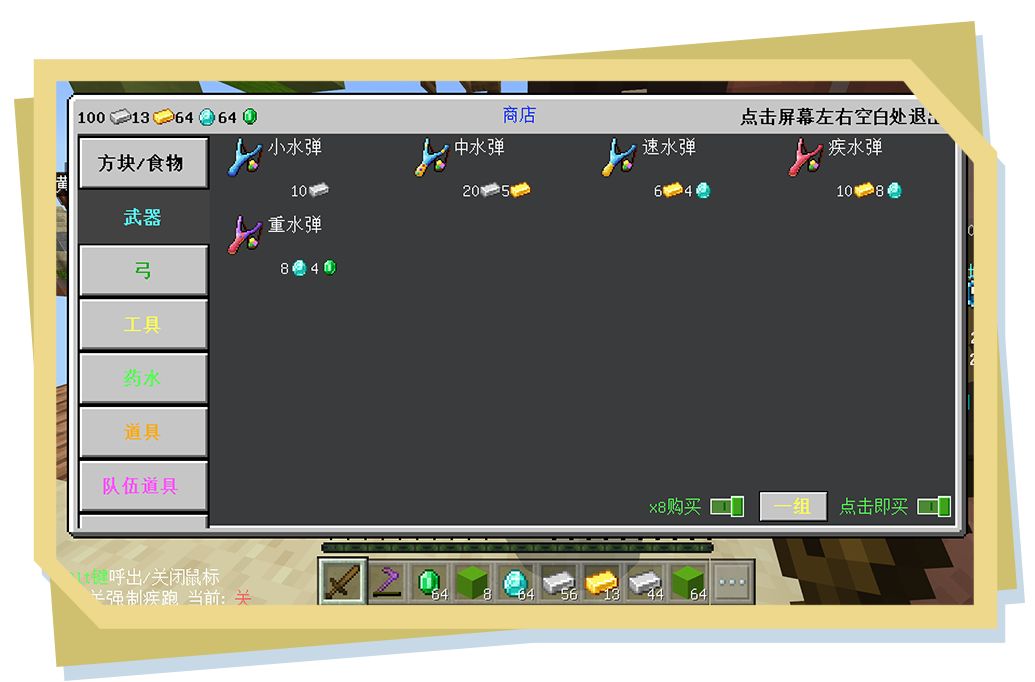The height and width of the screenshot is (682, 1035).
Task: Open the three-dots more button in hotbar
Action: pos(731,582)
